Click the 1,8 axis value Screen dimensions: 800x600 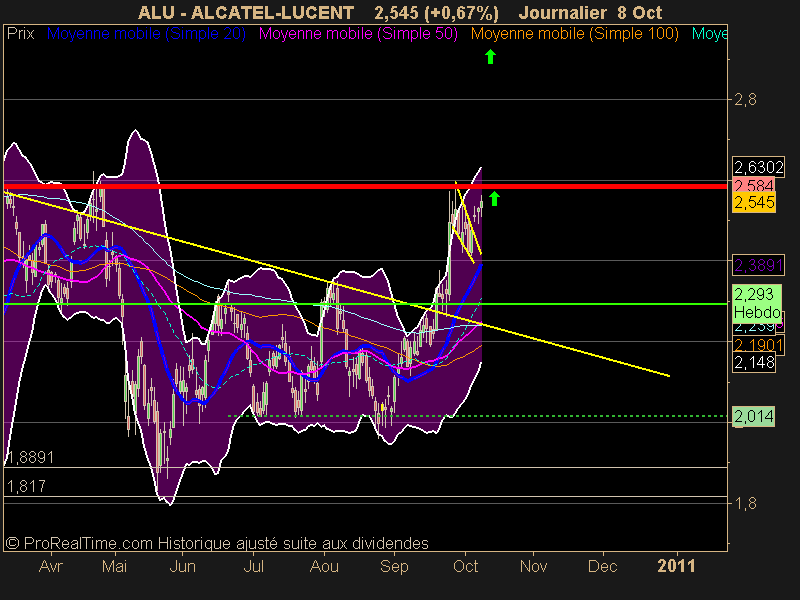point(745,503)
